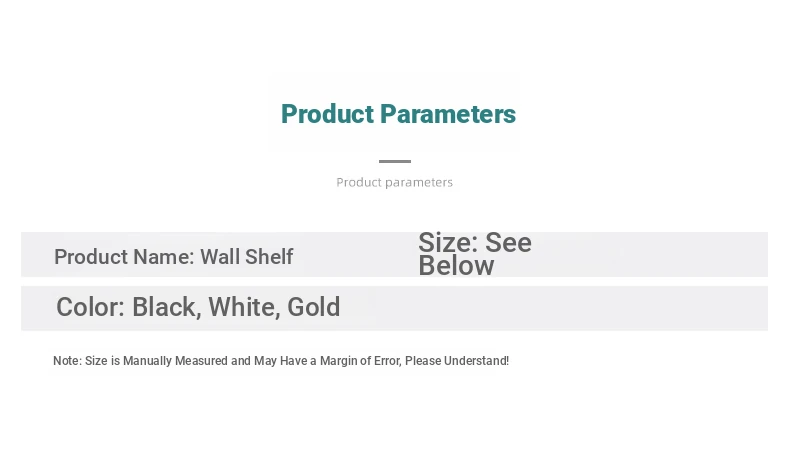Click the Note: label in footnote
The image size is (790, 456).
pos(68,361)
